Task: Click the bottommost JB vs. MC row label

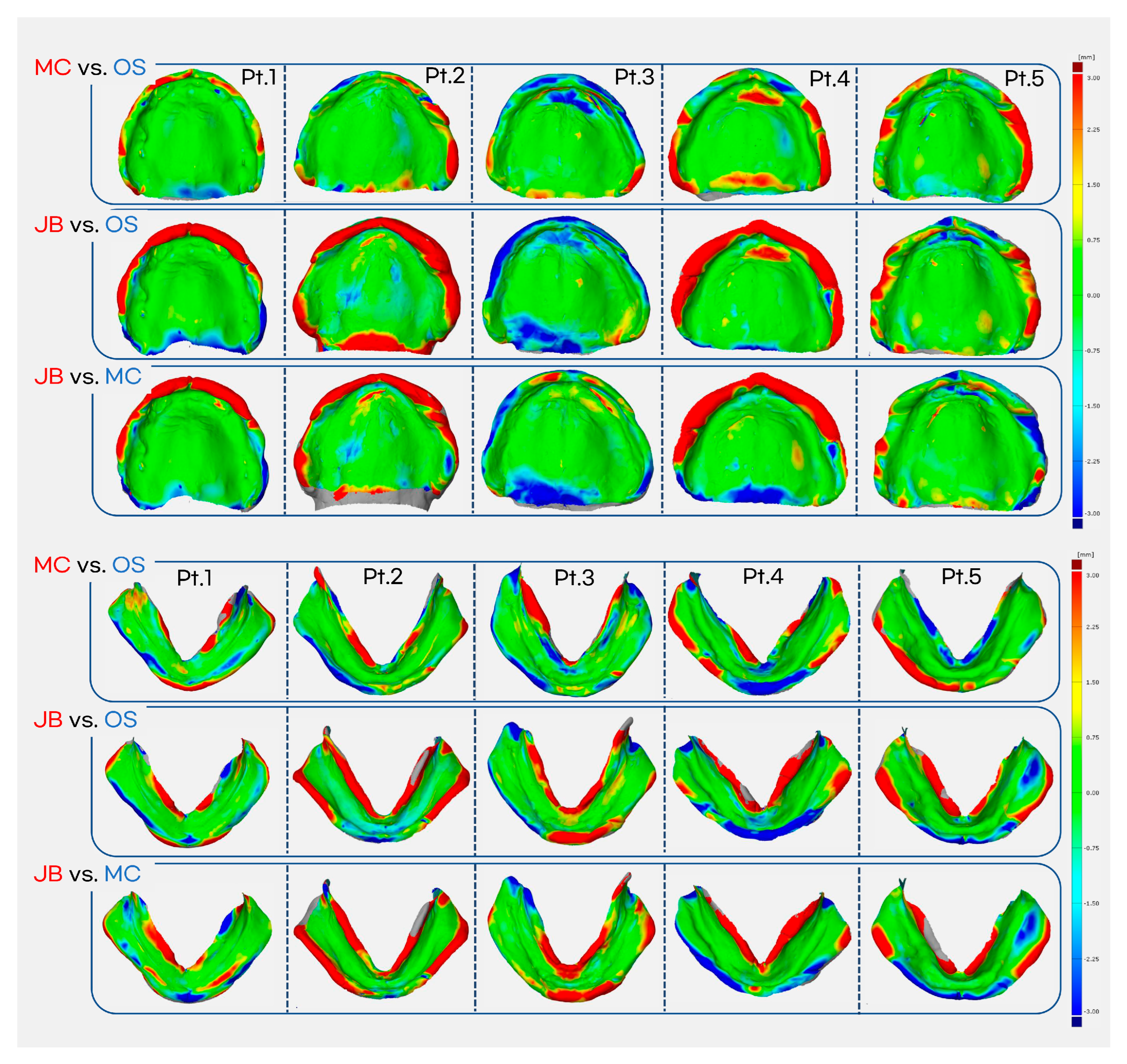Action: 87,874
